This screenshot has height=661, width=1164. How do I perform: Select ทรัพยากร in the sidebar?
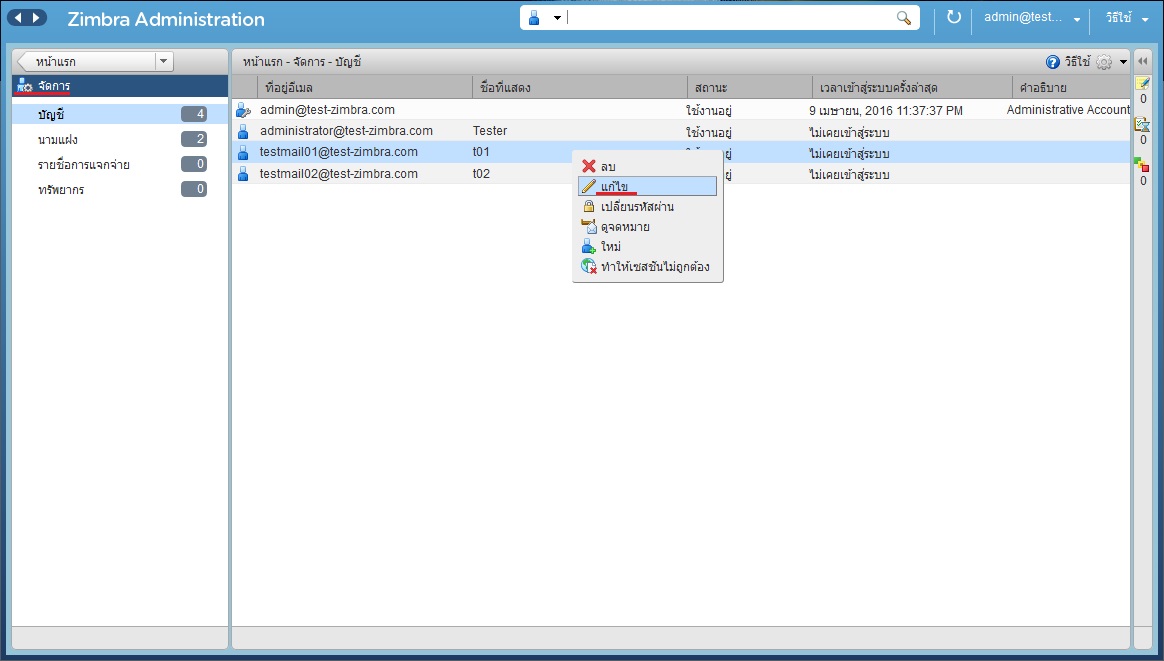click(x=120, y=190)
